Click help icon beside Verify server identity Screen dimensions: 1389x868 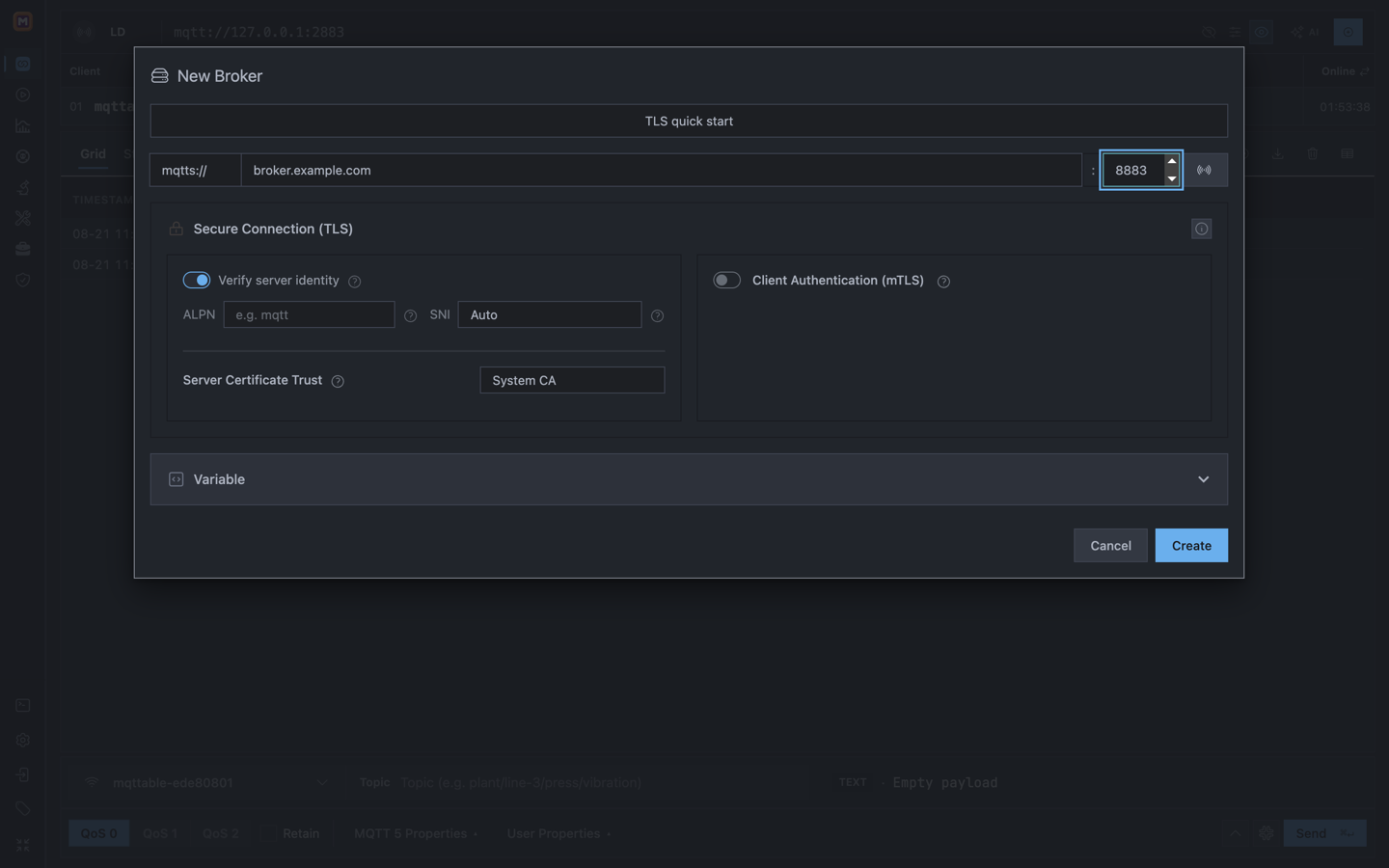point(355,282)
